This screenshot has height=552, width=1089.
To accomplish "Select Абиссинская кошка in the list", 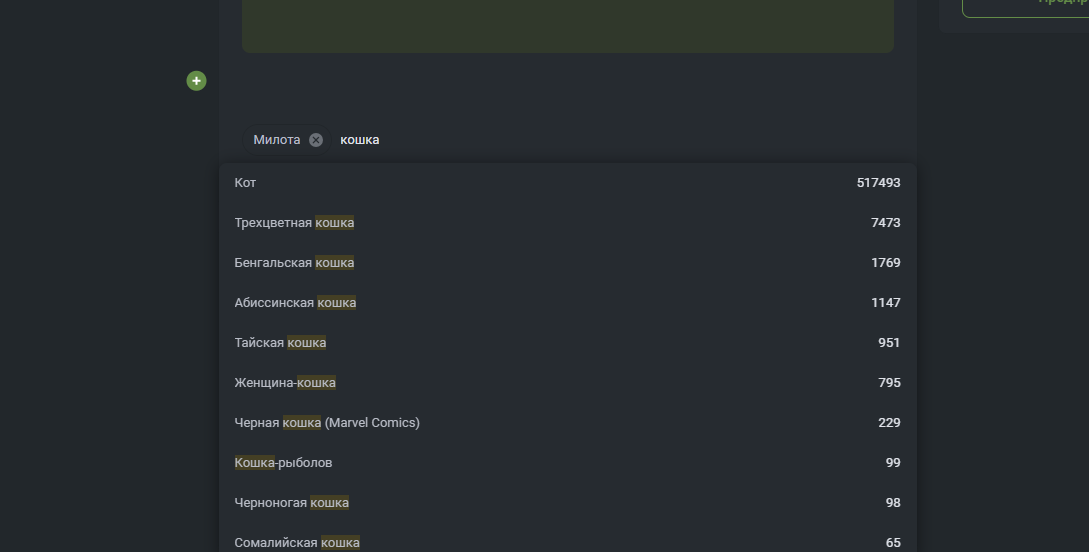I will tap(295, 303).
